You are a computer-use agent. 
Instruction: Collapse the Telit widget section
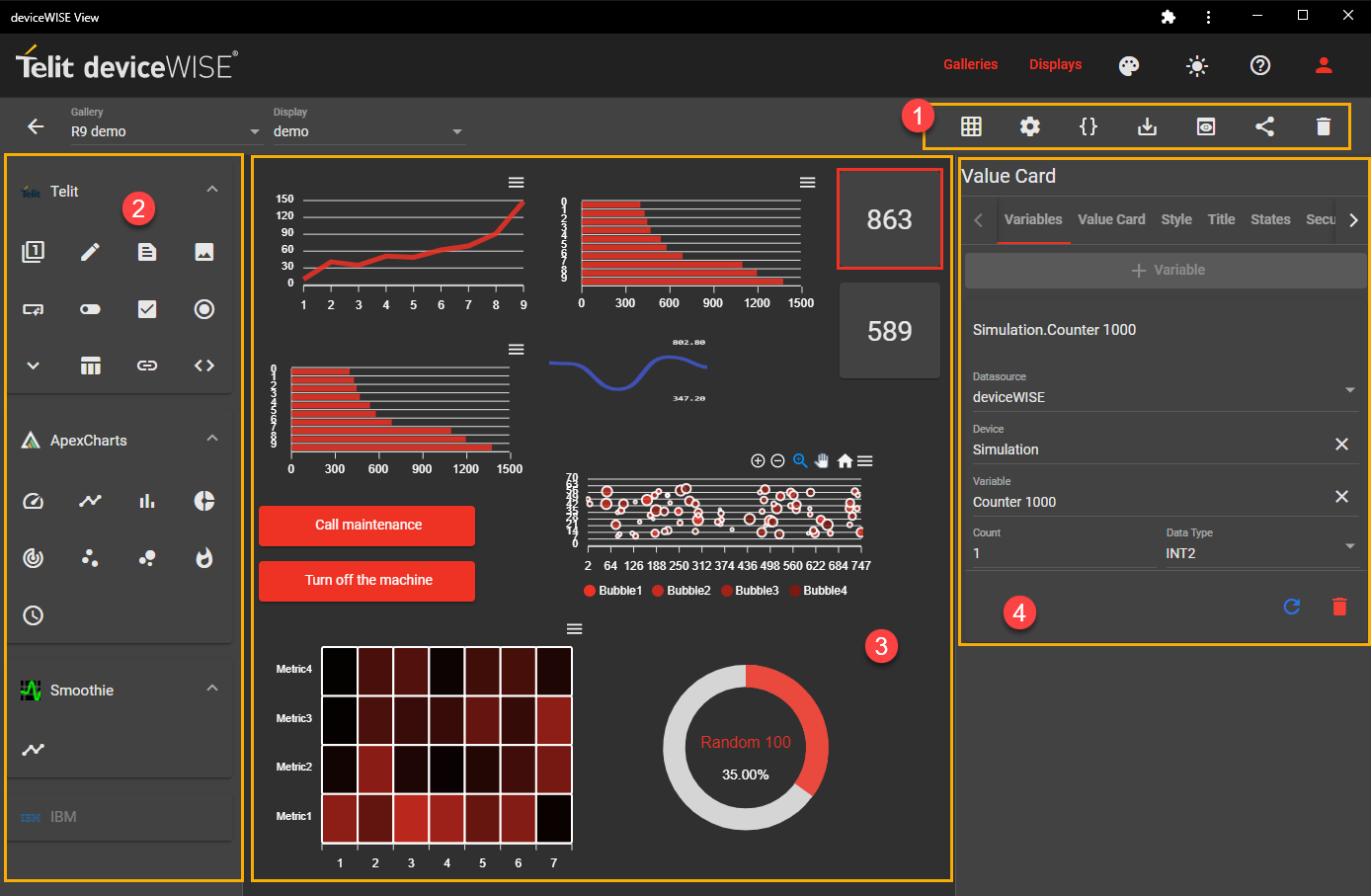[x=212, y=190]
